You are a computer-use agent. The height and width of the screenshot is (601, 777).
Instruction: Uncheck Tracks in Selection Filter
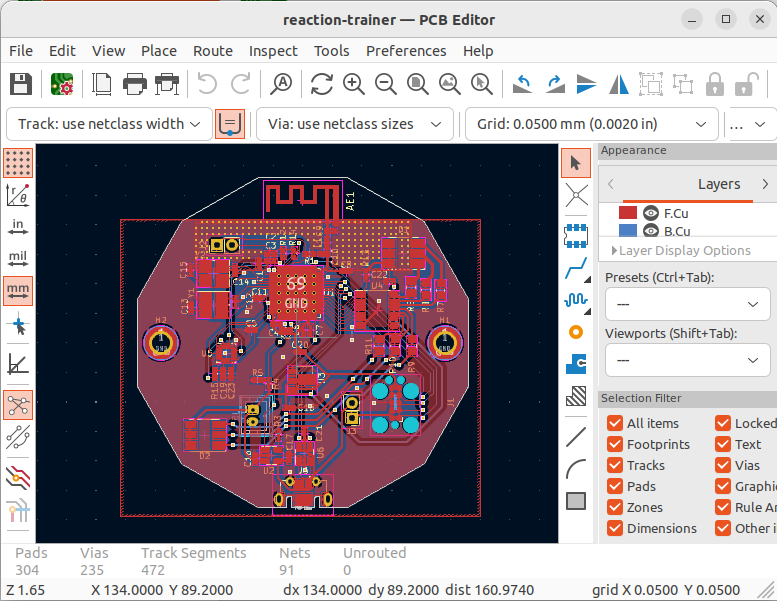coord(615,465)
